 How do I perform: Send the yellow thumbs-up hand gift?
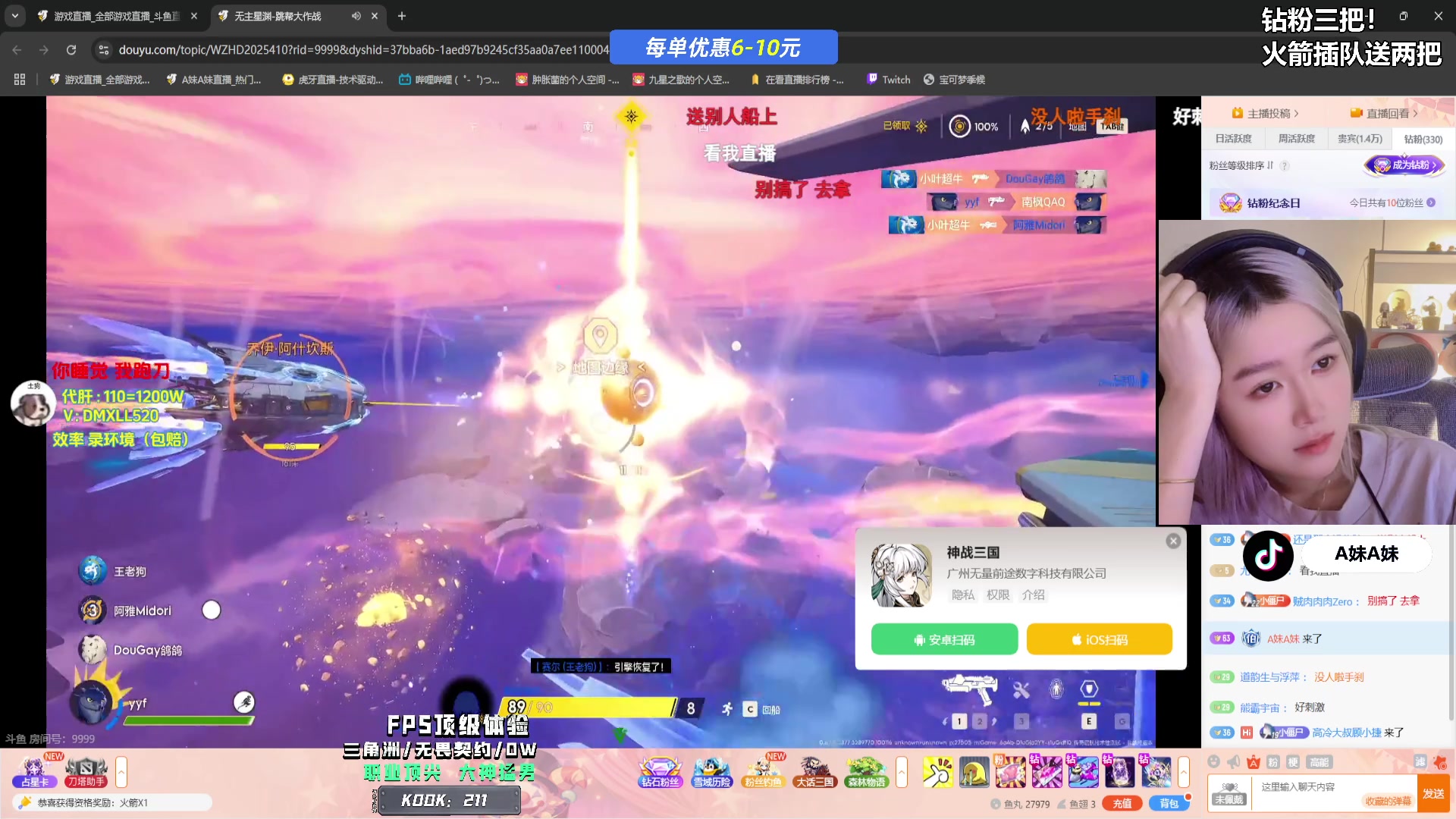point(937,772)
